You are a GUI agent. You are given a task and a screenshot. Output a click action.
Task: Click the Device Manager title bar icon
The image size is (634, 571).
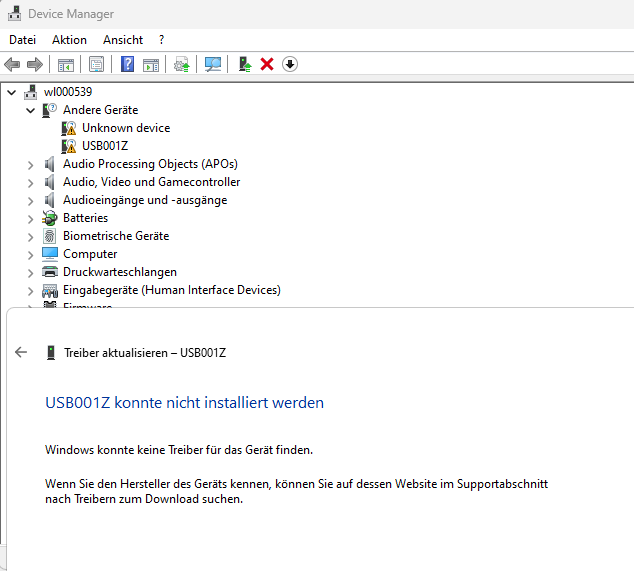pos(15,14)
